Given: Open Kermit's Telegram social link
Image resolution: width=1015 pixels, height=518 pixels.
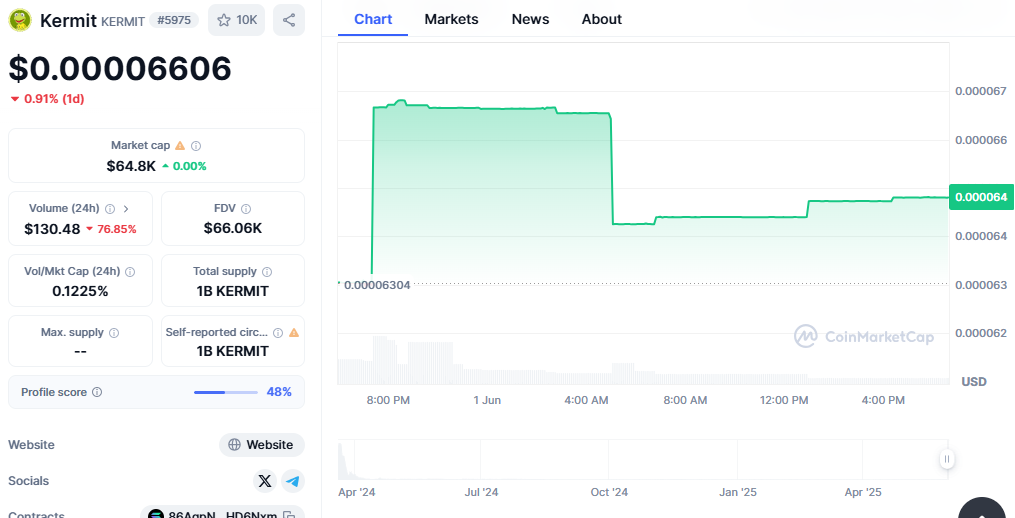Looking at the screenshot, I should coord(293,481).
